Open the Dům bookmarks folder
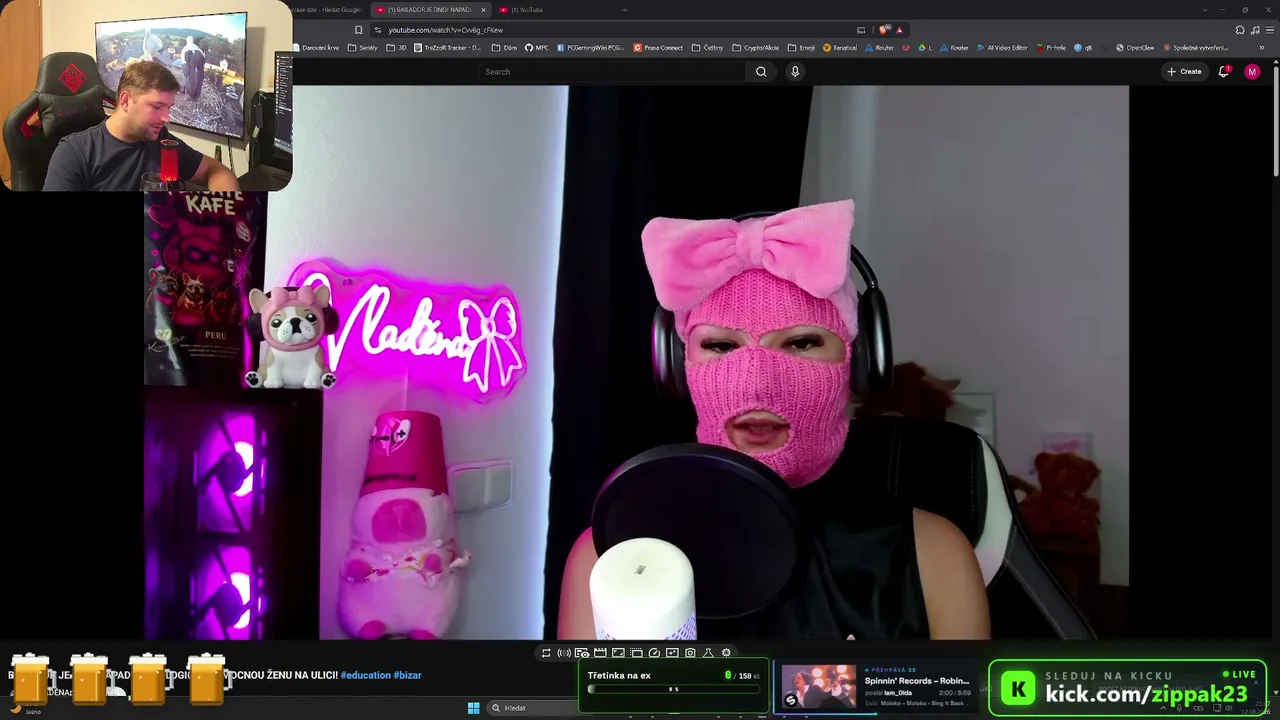This screenshot has width=1280, height=720. tap(505, 48)
